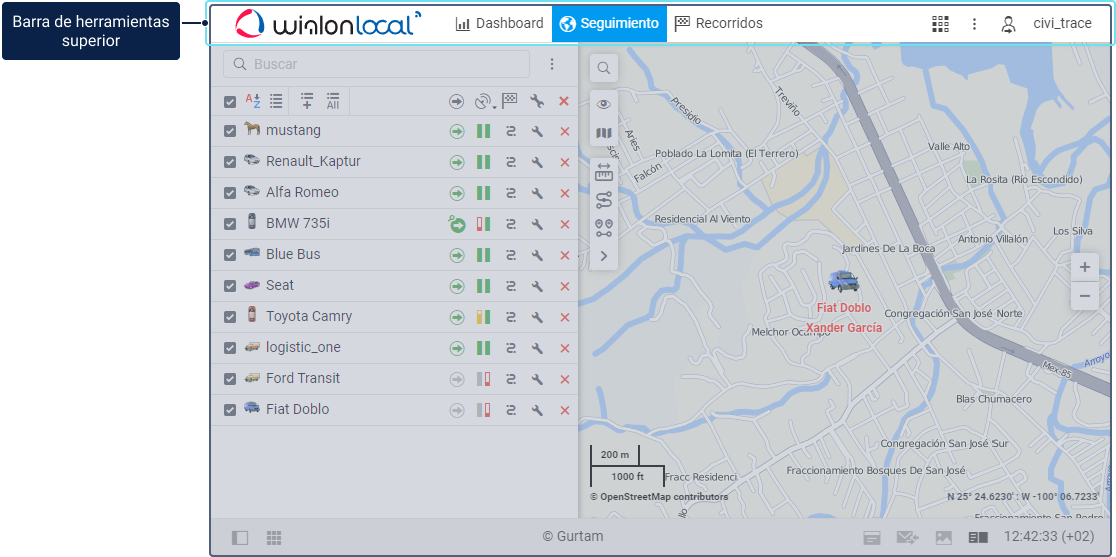1116x557 pixels.
Task: Remove logistic_one from the list
Action: [565, 348]
